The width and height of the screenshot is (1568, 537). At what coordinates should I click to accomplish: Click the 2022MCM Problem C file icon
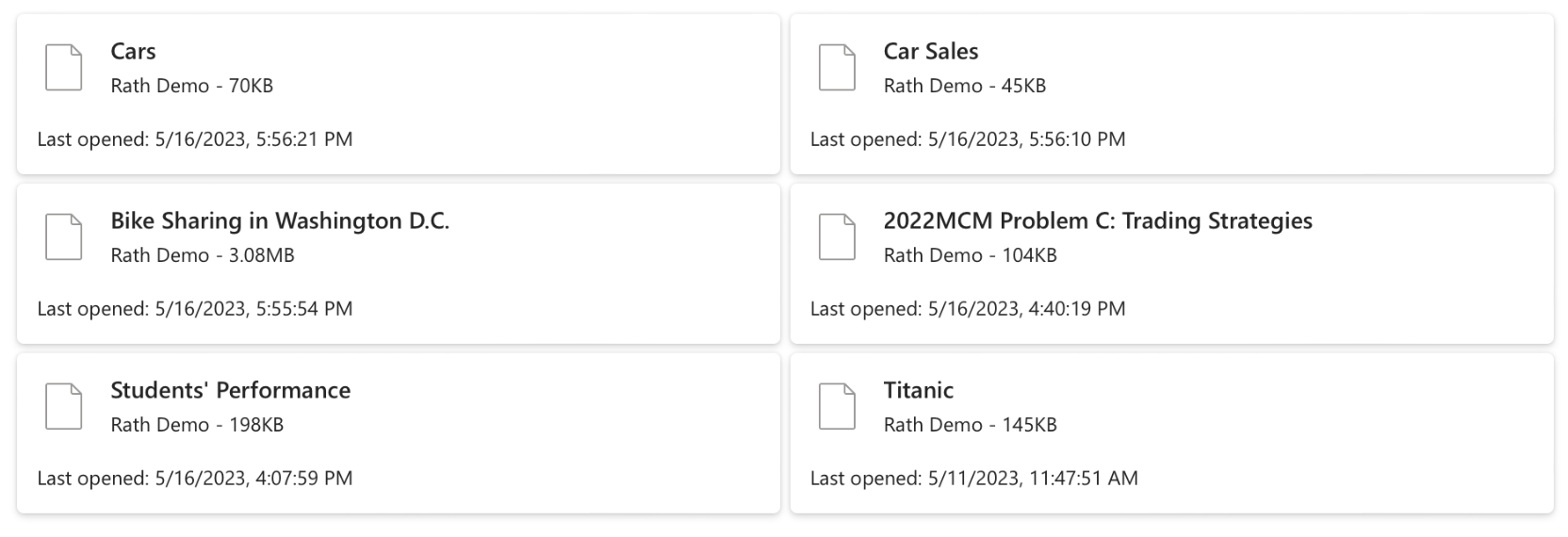point(837,236)
